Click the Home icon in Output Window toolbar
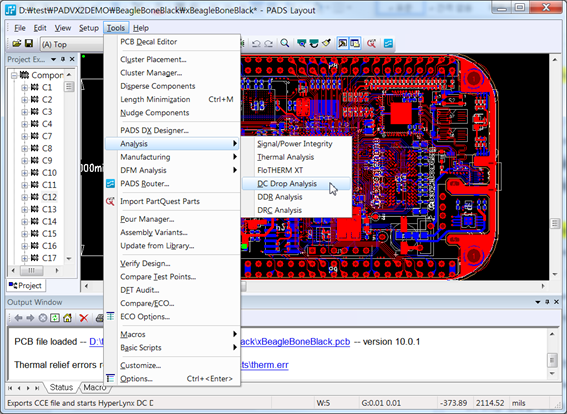Screen dimensions: 567x414 click(x=67, y=318)
